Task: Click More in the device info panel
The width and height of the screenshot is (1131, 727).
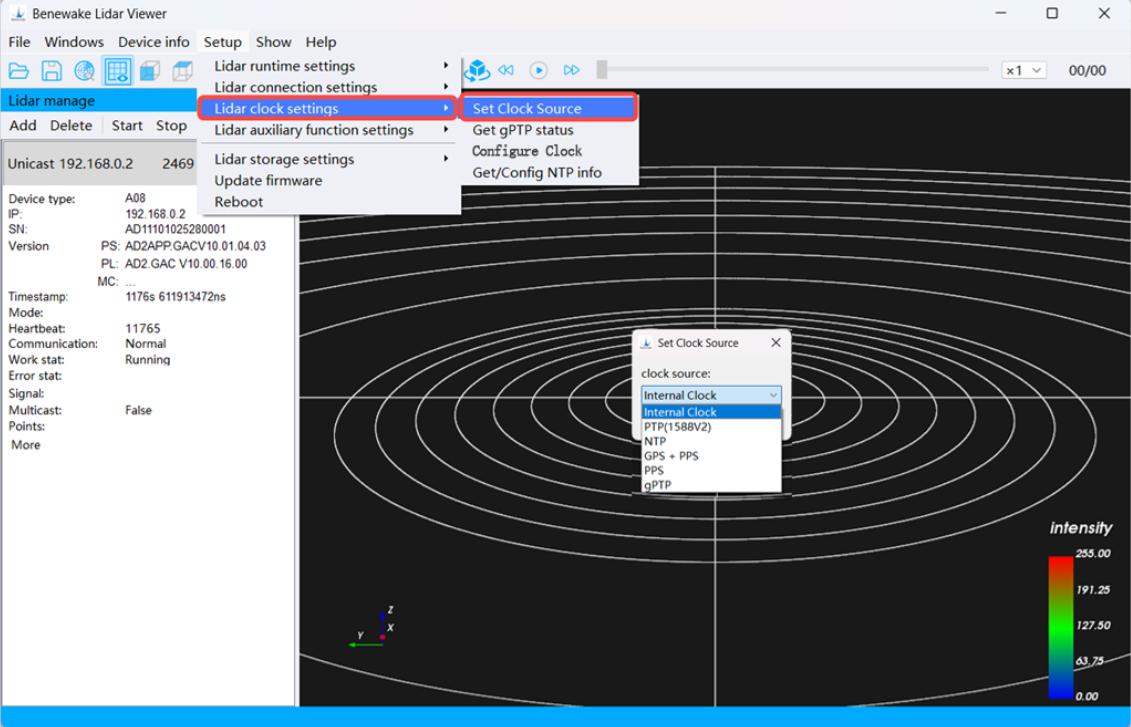Action: point(26,445)
